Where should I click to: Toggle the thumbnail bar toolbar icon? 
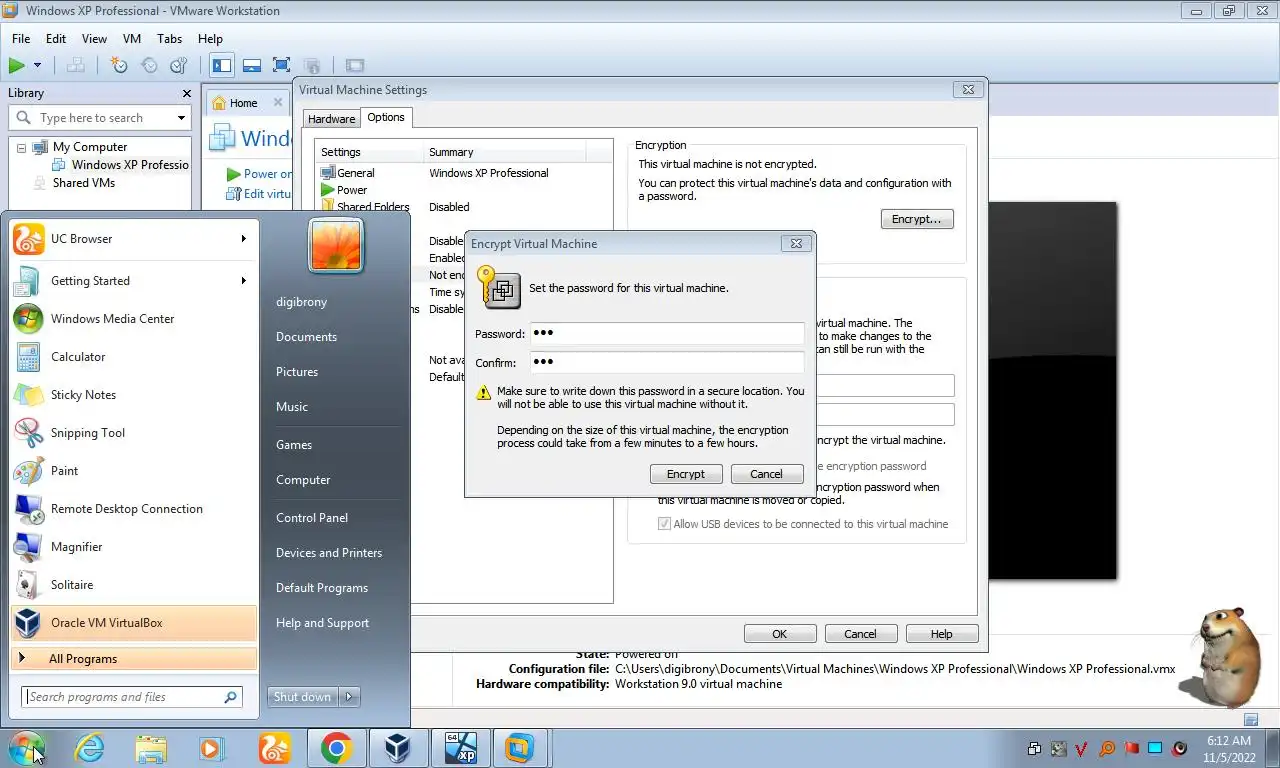pyautogui.click(x=252, y=66)
